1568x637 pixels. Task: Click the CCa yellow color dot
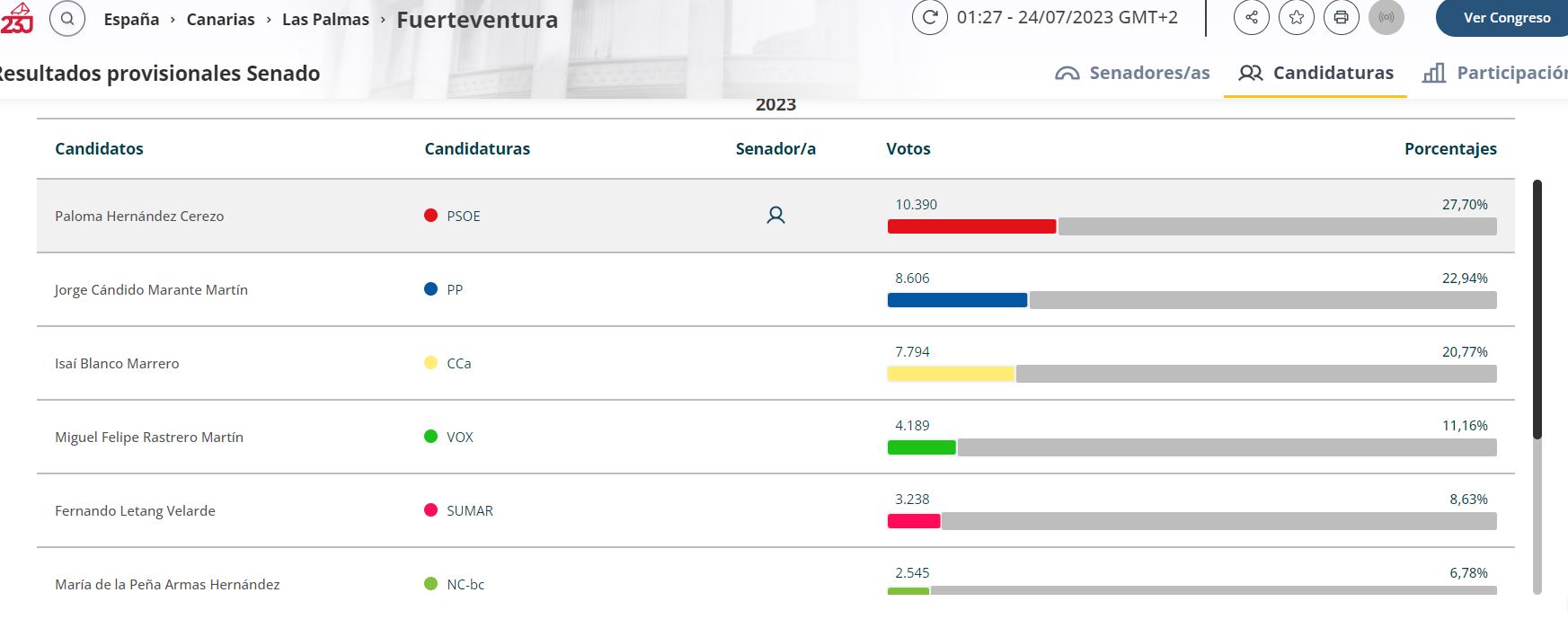click(x=430, y=363)
